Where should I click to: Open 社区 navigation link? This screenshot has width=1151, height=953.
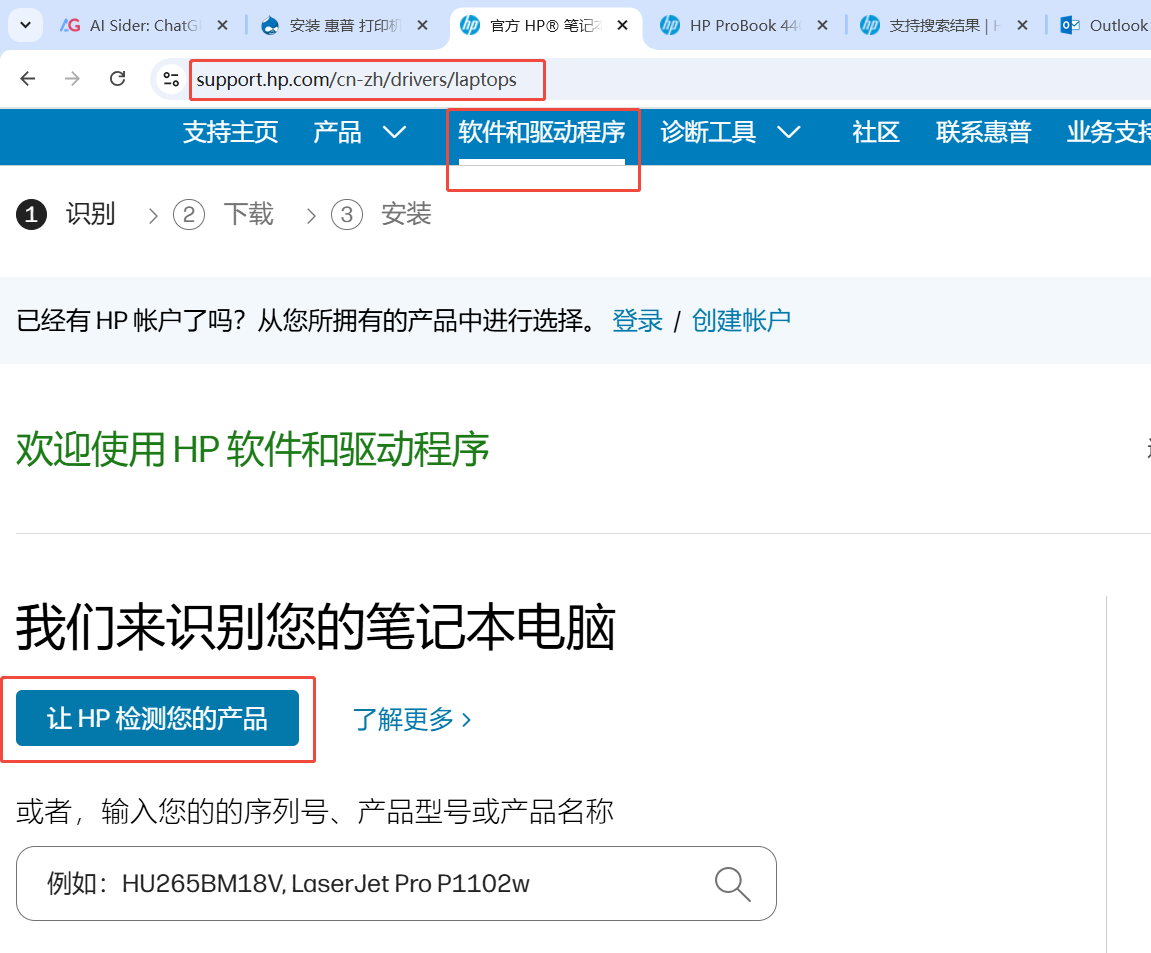pyautogui.click(x=876, y=132)
